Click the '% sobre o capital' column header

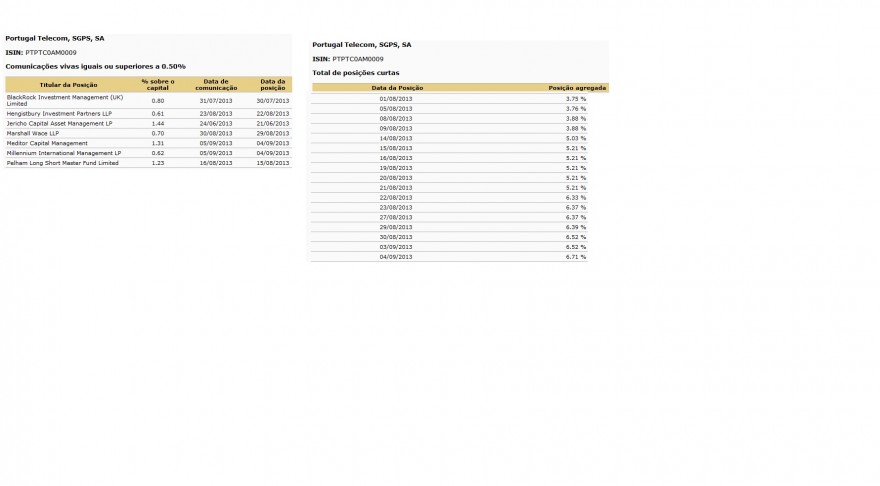click(x=158, y=85)
